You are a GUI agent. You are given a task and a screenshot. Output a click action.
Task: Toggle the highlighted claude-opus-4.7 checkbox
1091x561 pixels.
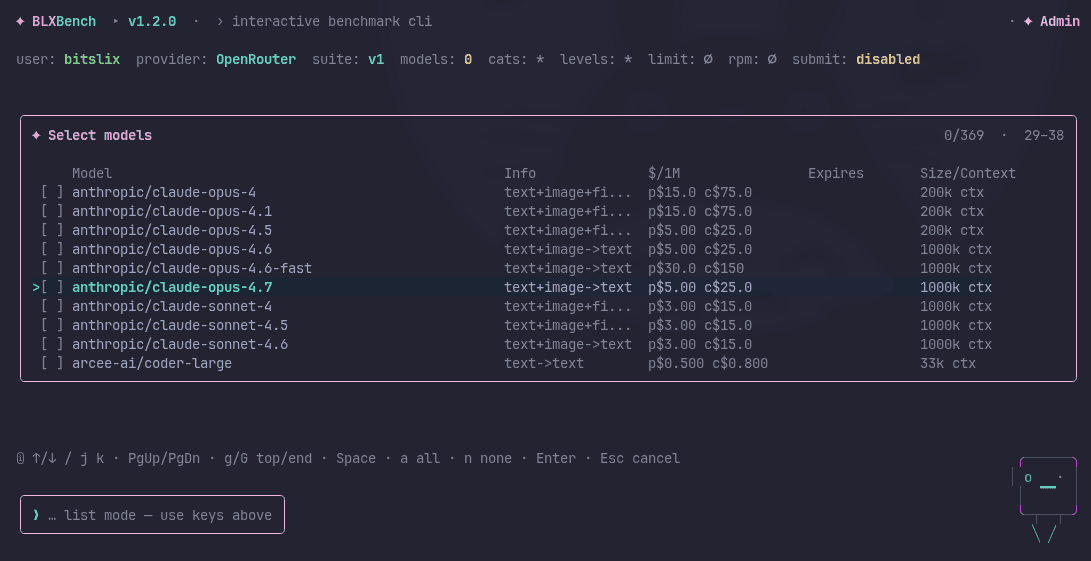[x=52, y=287]
